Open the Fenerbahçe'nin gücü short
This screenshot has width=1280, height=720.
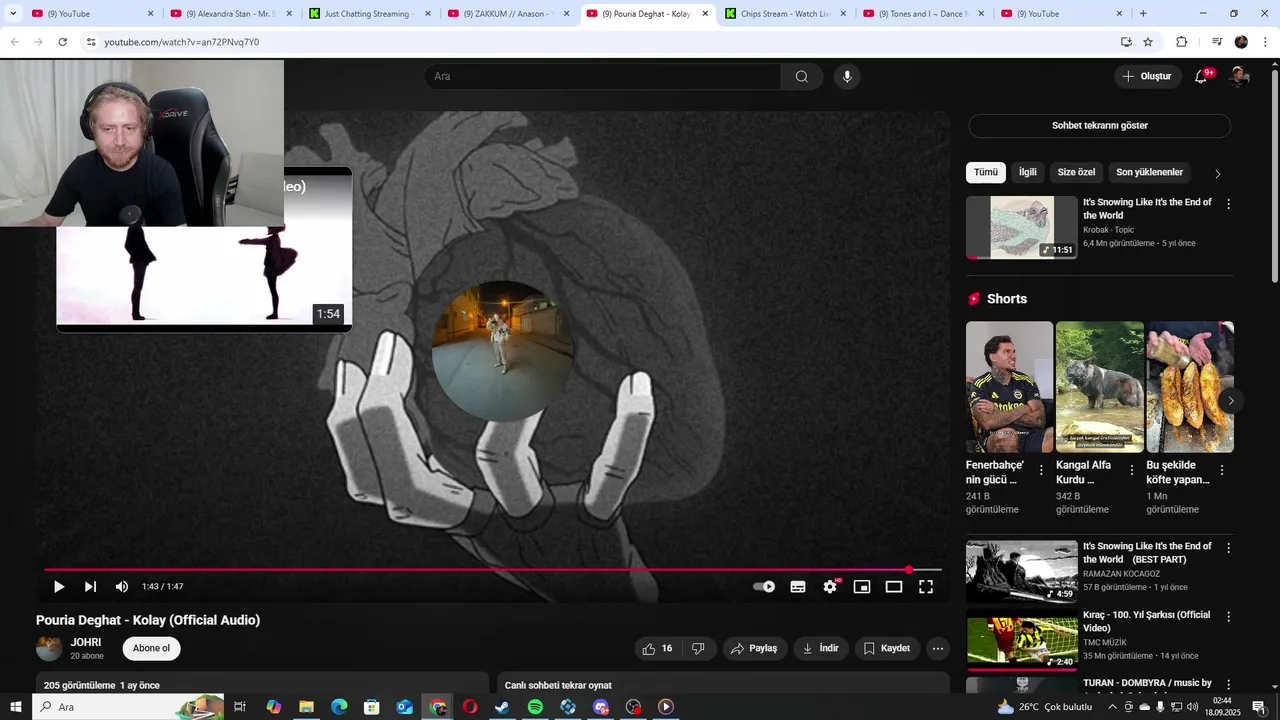click(1009, 387)
